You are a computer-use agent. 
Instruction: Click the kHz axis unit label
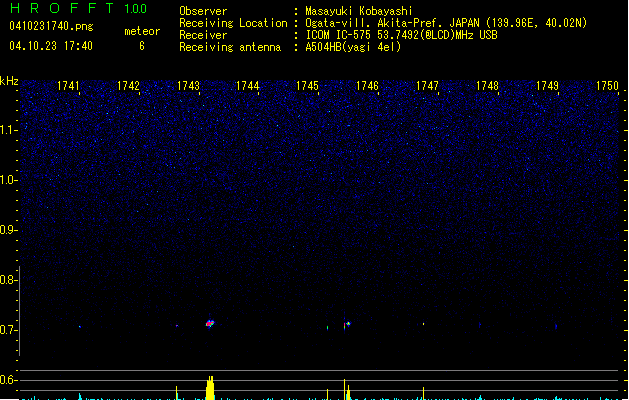[x=9, y=81]
